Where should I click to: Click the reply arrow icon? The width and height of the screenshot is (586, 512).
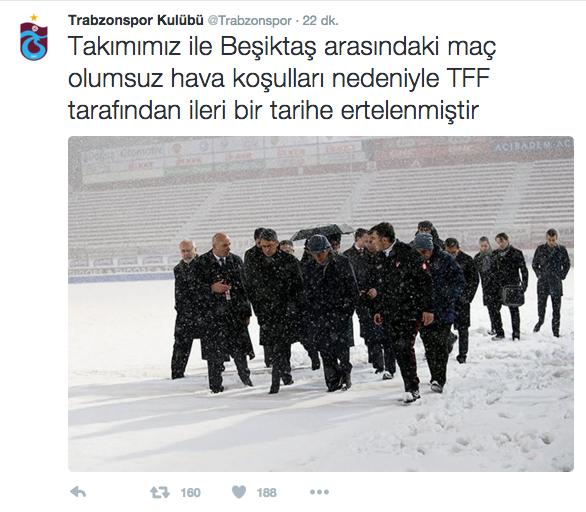click(x=78, y=492)
